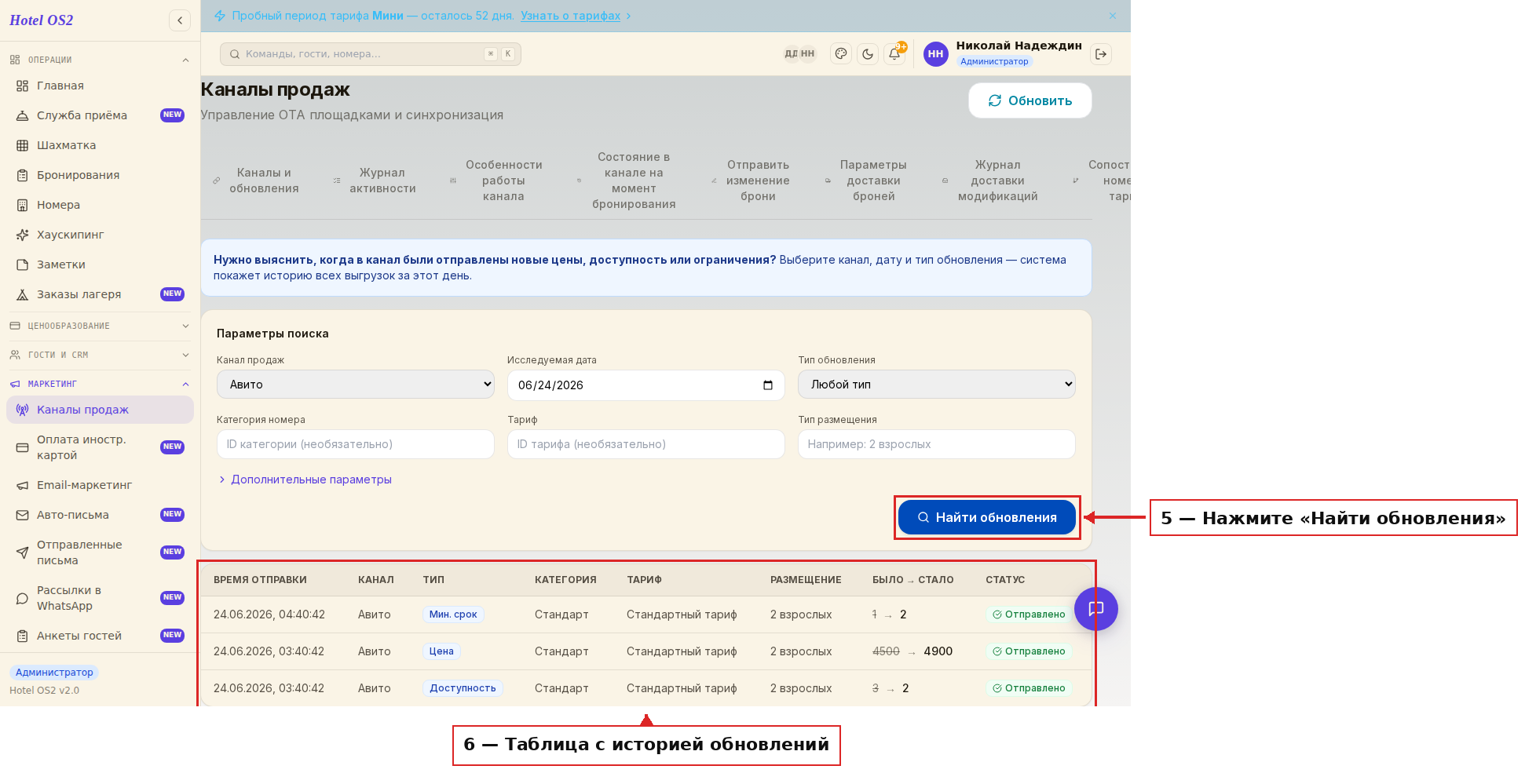Click the Исследуемая дата field
Viewport: 1536px width, 784px height.
click(646, 385)
